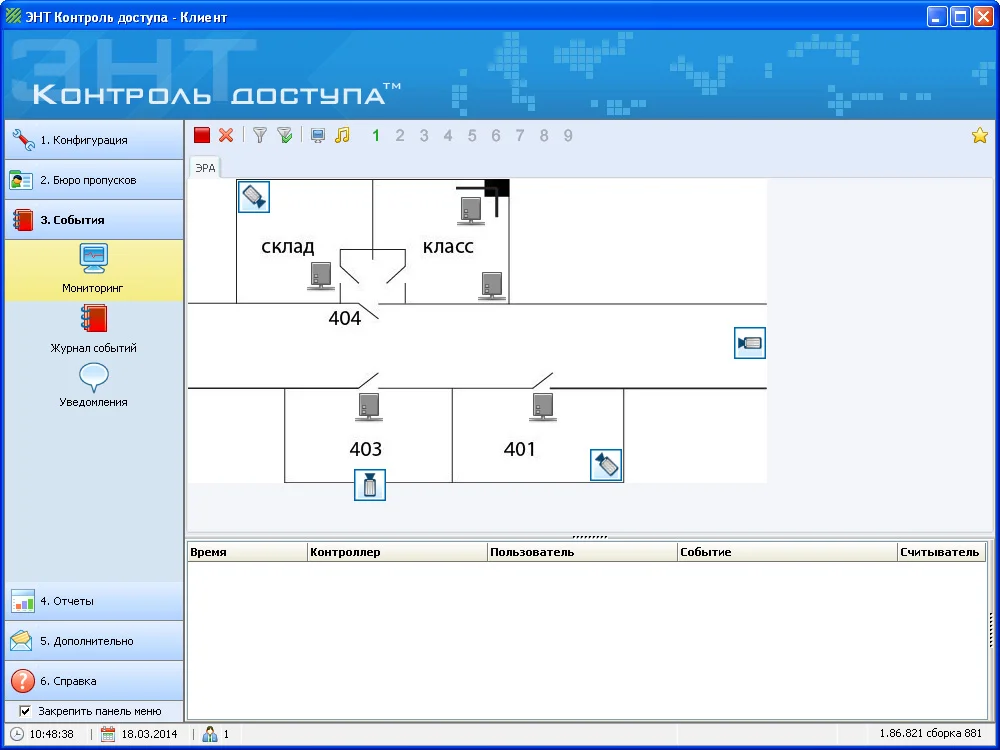The image size is (1000, 750).
Task: Select the camera on right side of corridor
Action: pyautogui.click(x=749, y=343)
